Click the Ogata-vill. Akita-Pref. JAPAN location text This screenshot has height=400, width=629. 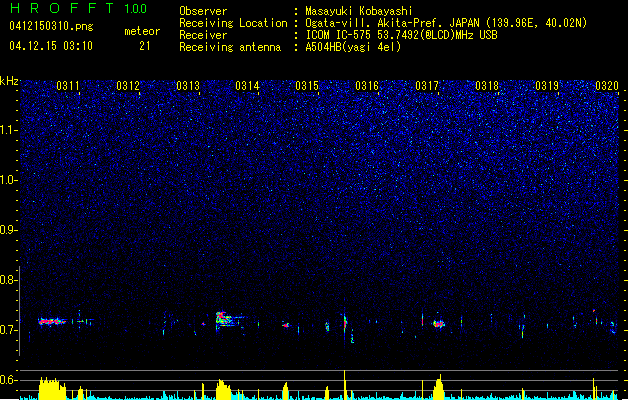tap(446, 23)
